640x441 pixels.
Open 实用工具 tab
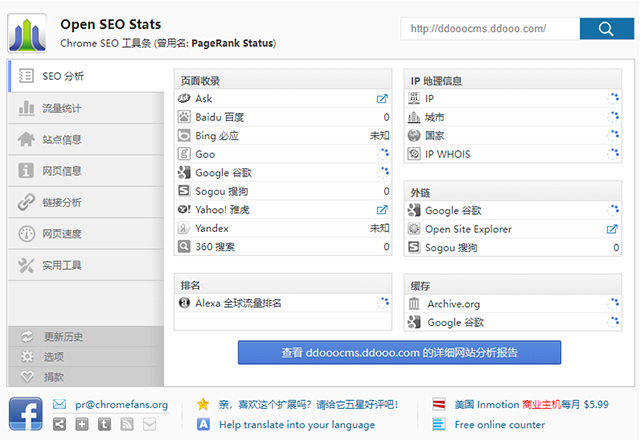tap(62, 265)
